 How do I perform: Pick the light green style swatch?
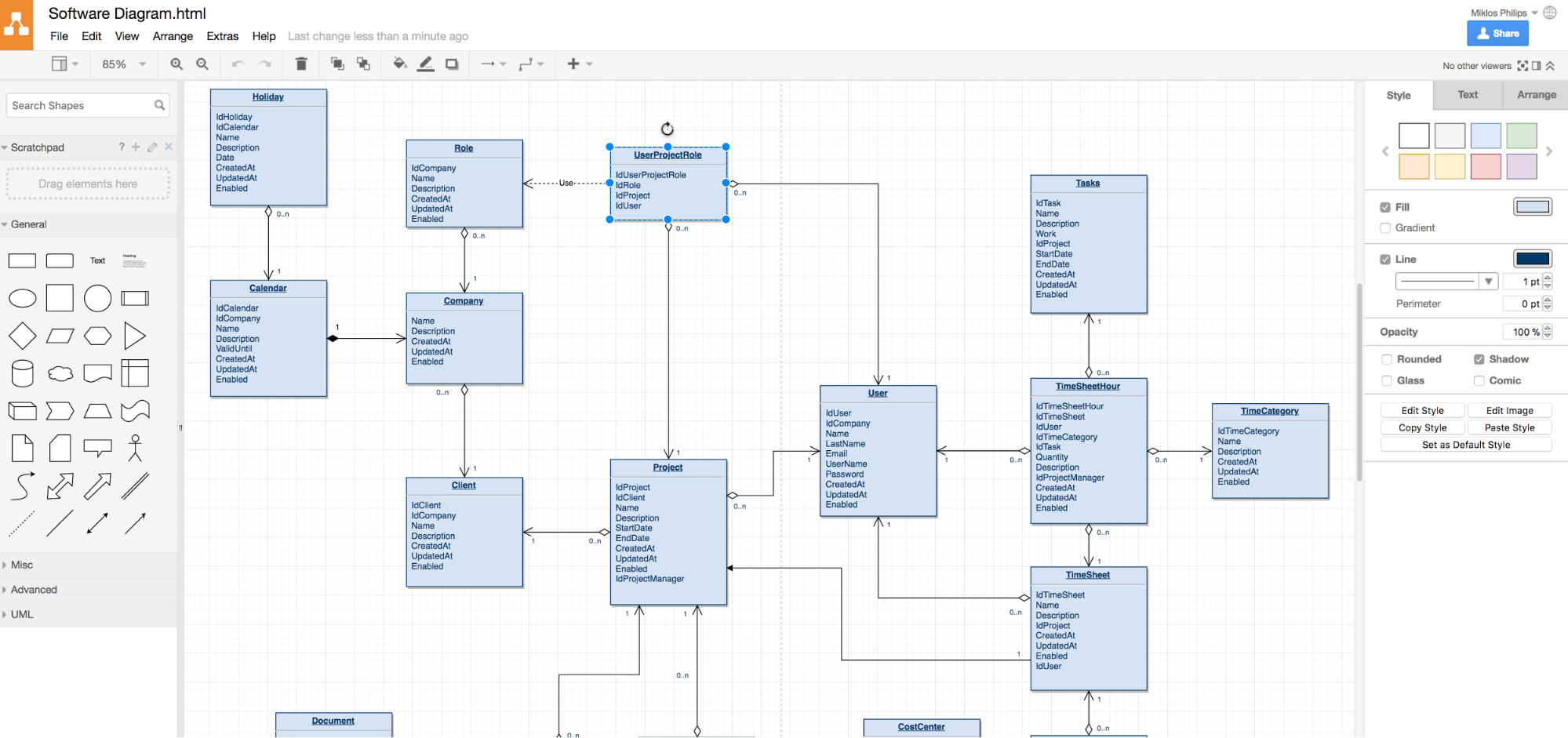point(1522,136)
